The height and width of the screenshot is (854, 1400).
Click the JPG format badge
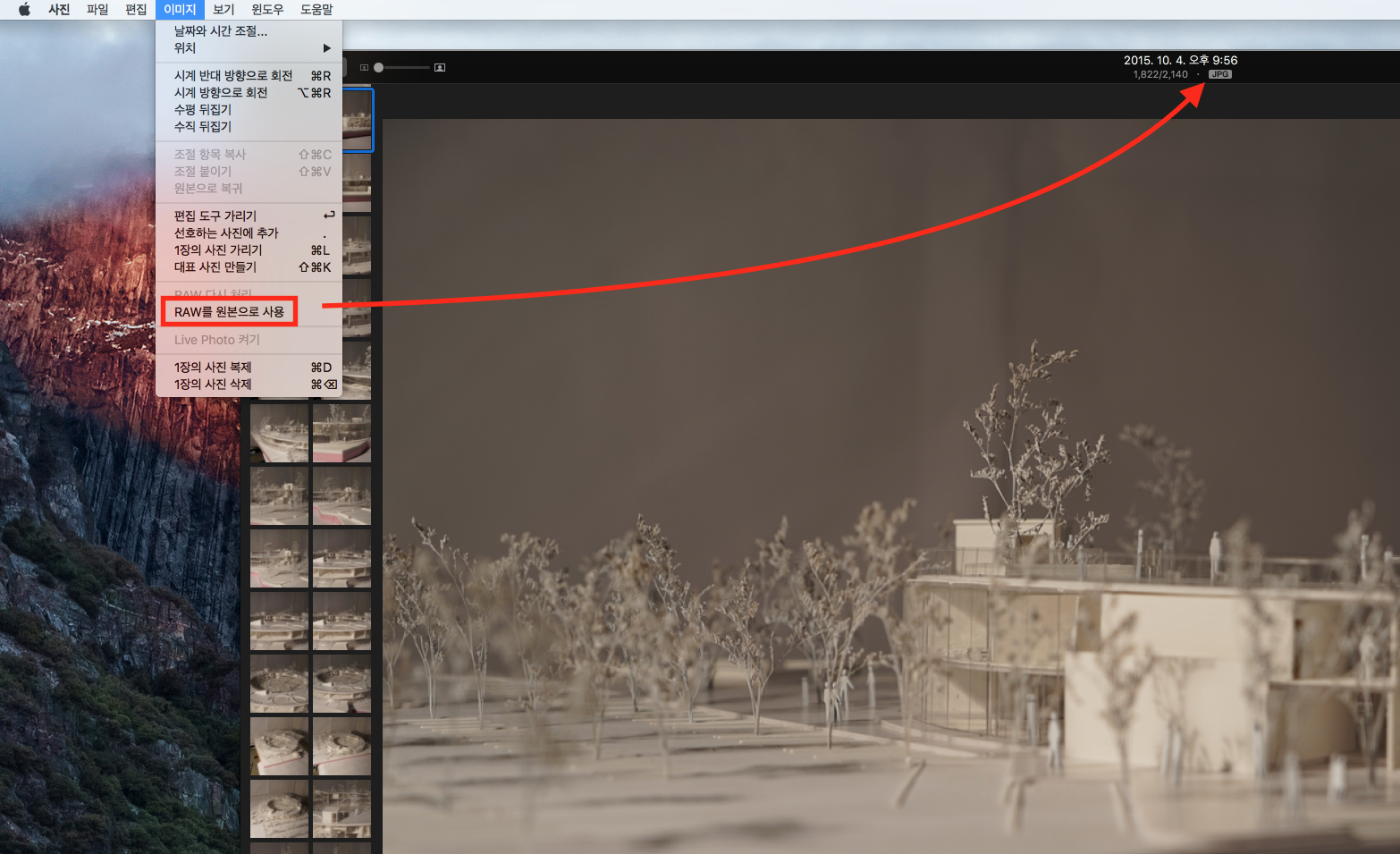(1219, 74)
